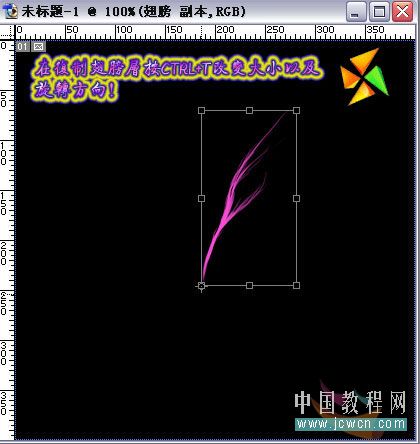Open the www.jcwcn.com watermark link
This screenshot has height=444, width=420.
351,424
